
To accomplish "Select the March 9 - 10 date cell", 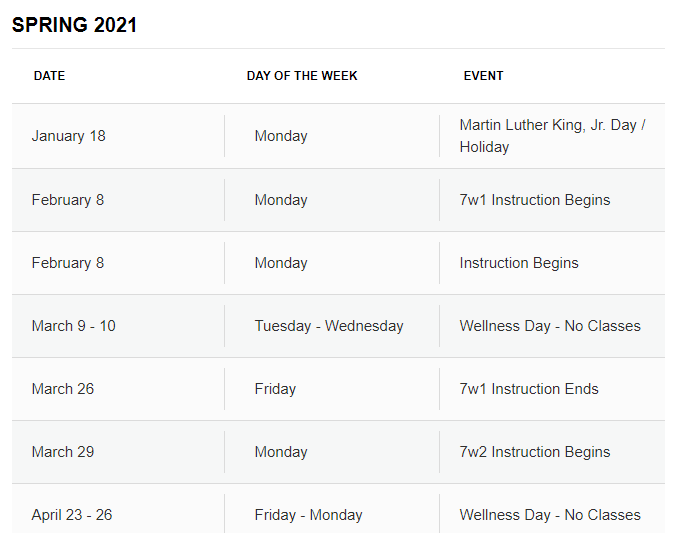I will [x=73, y=326].
